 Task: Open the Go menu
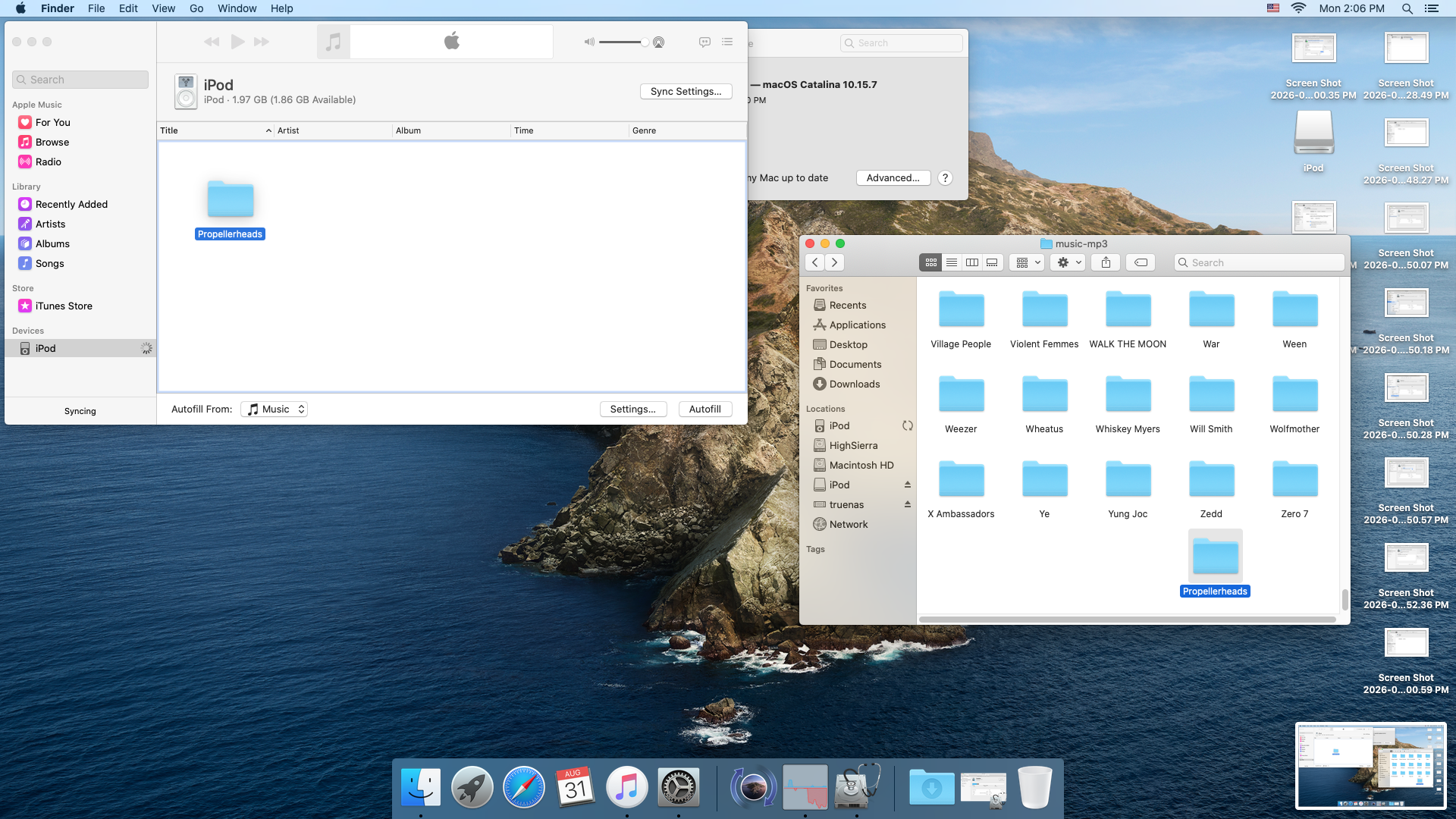pyautogui.click(x=196, y=8)
